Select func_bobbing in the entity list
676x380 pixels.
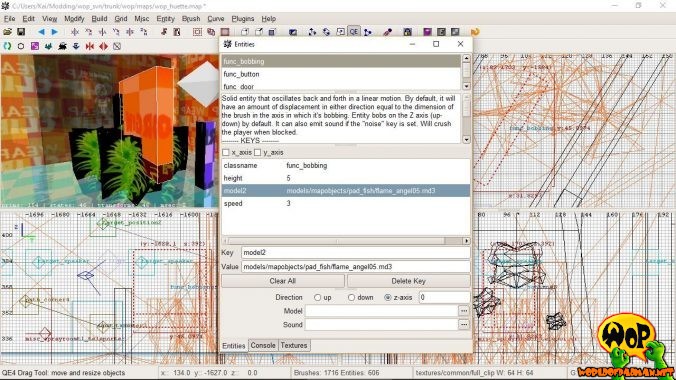pyautogui.click(x=341, y=61)
